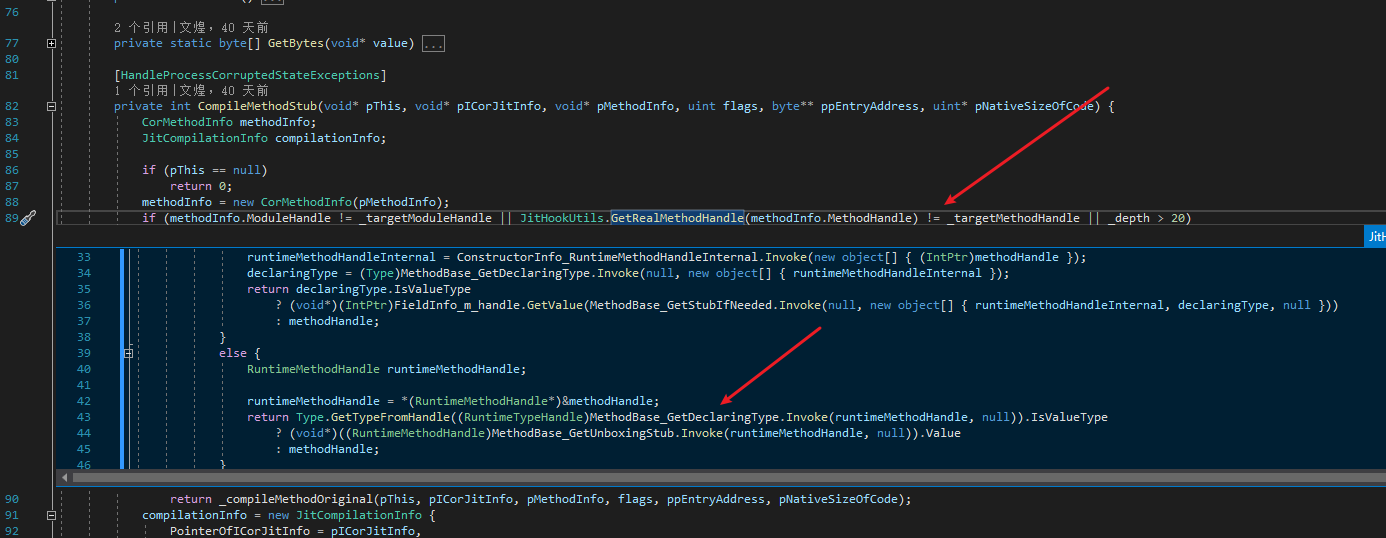Click the CompileMethodStub method name
This screenshot has height=538, width=1386.
click(x=257, y=106)
